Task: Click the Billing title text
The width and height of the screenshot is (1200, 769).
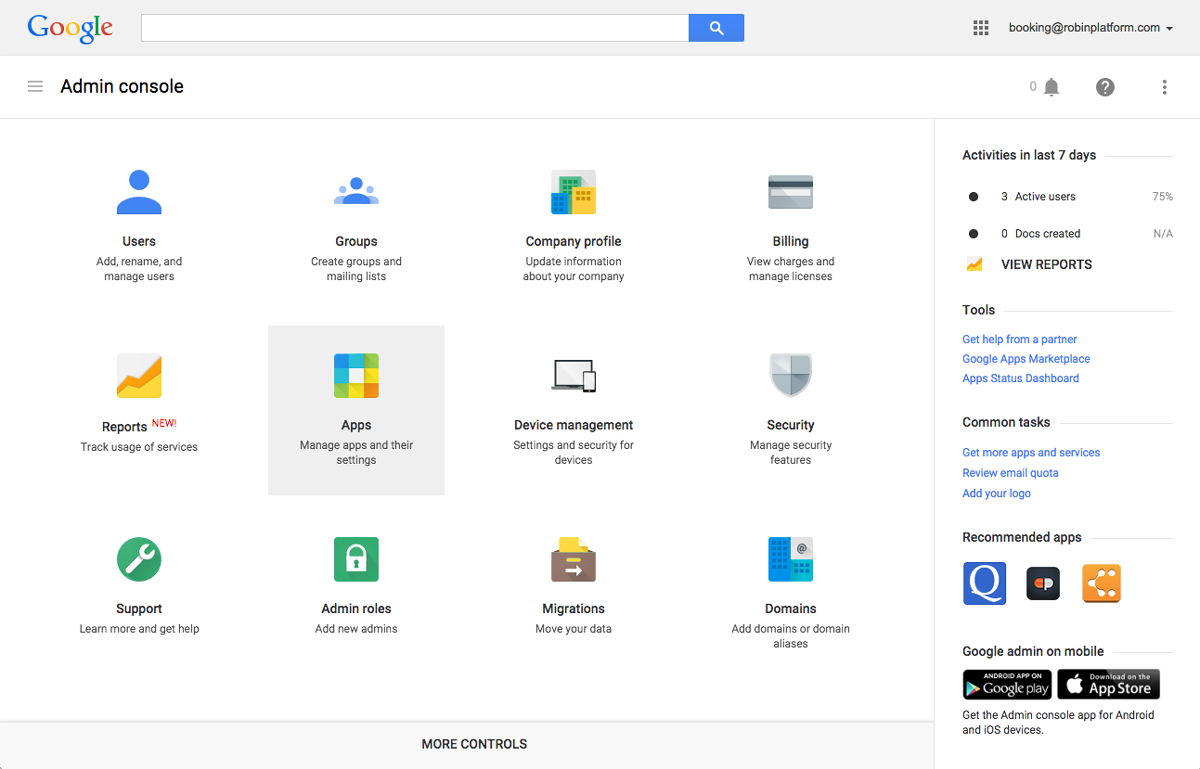Action: (x=790, y=241)
